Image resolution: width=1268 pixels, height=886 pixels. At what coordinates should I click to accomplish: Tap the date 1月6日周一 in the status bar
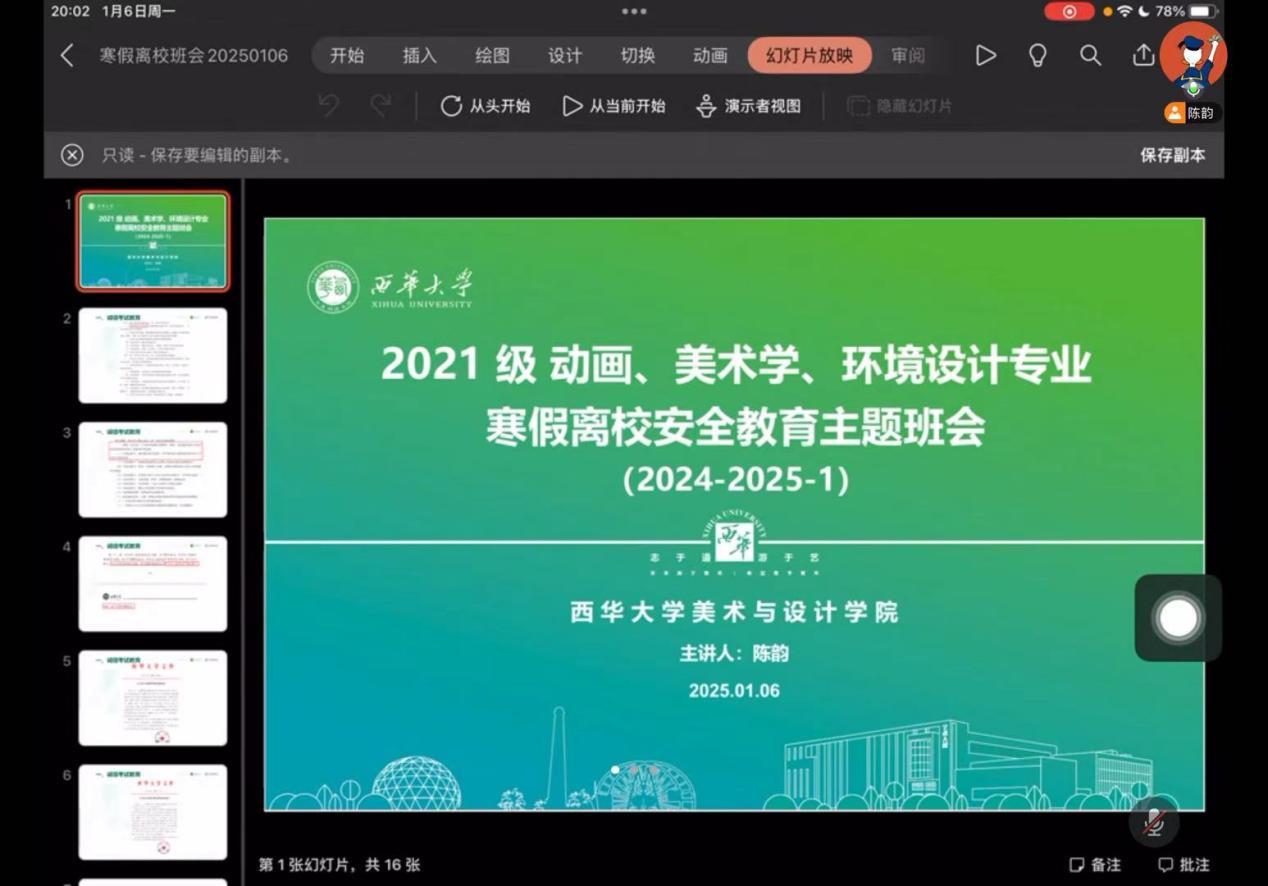click(139, 11)
